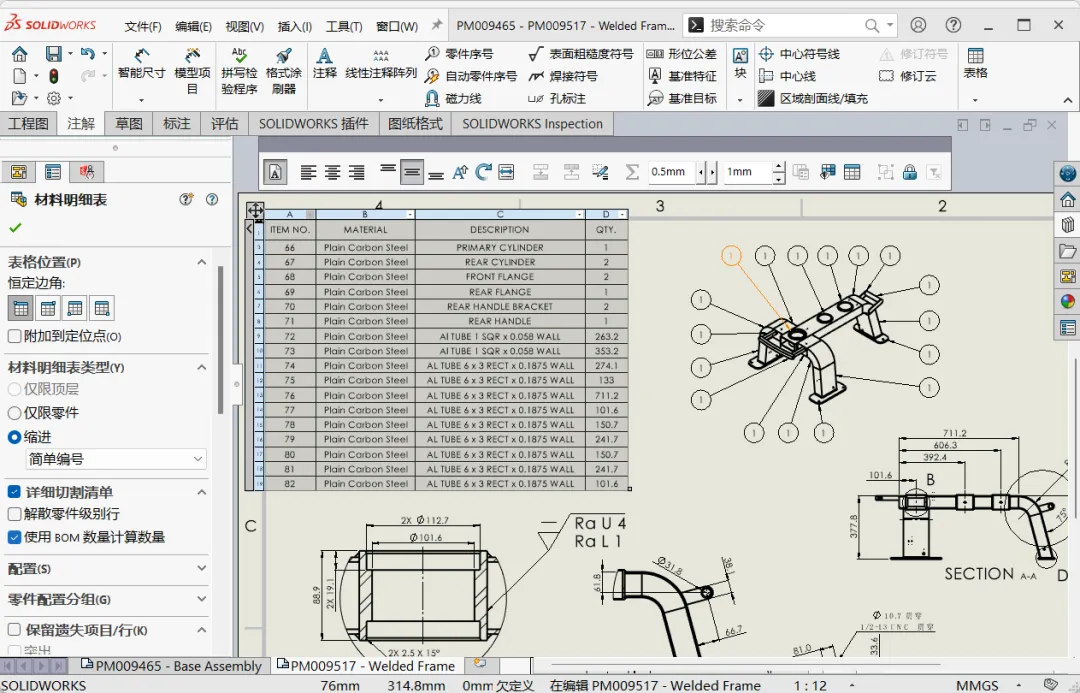Center-align table text horizontally
Viewport: 1080px width, 693px height.
coord(332,172)
